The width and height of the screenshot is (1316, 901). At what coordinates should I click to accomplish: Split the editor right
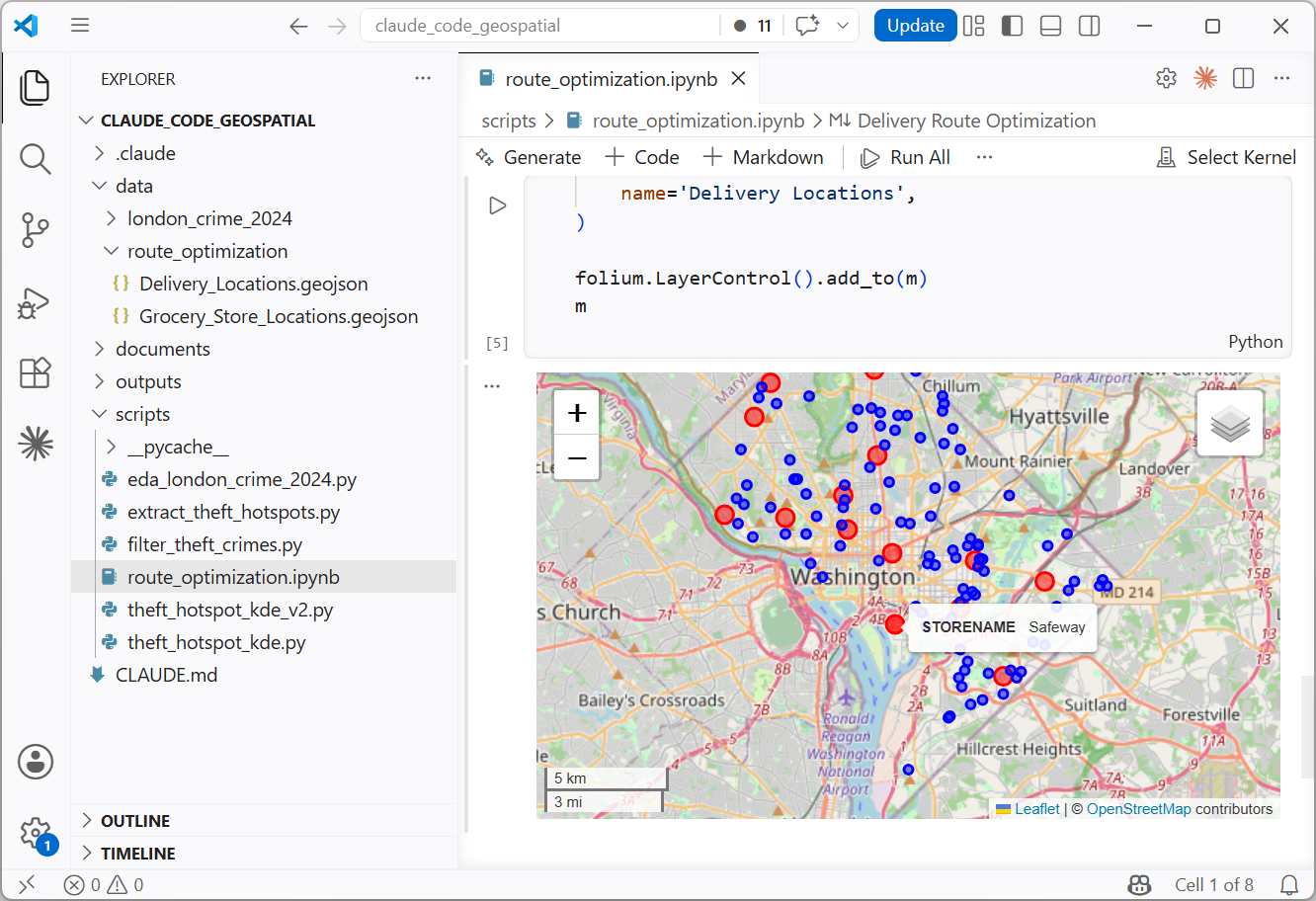point(1243,78)
